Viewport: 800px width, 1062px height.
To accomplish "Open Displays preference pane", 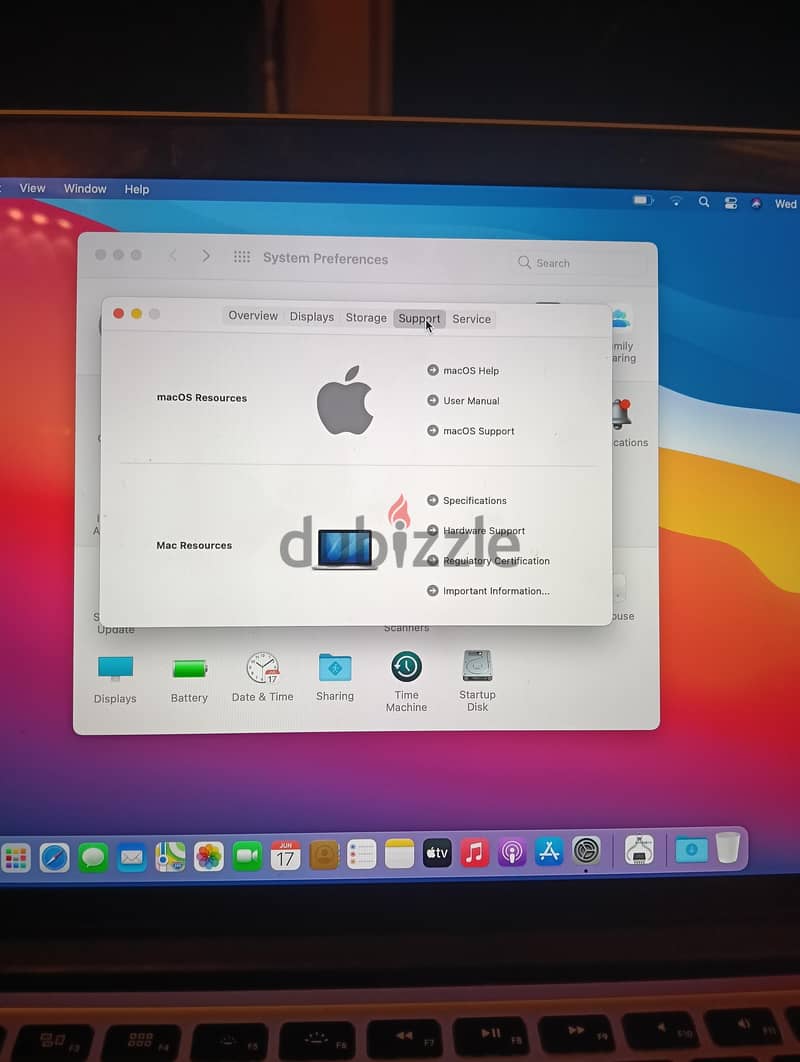I will pos(114,679).
